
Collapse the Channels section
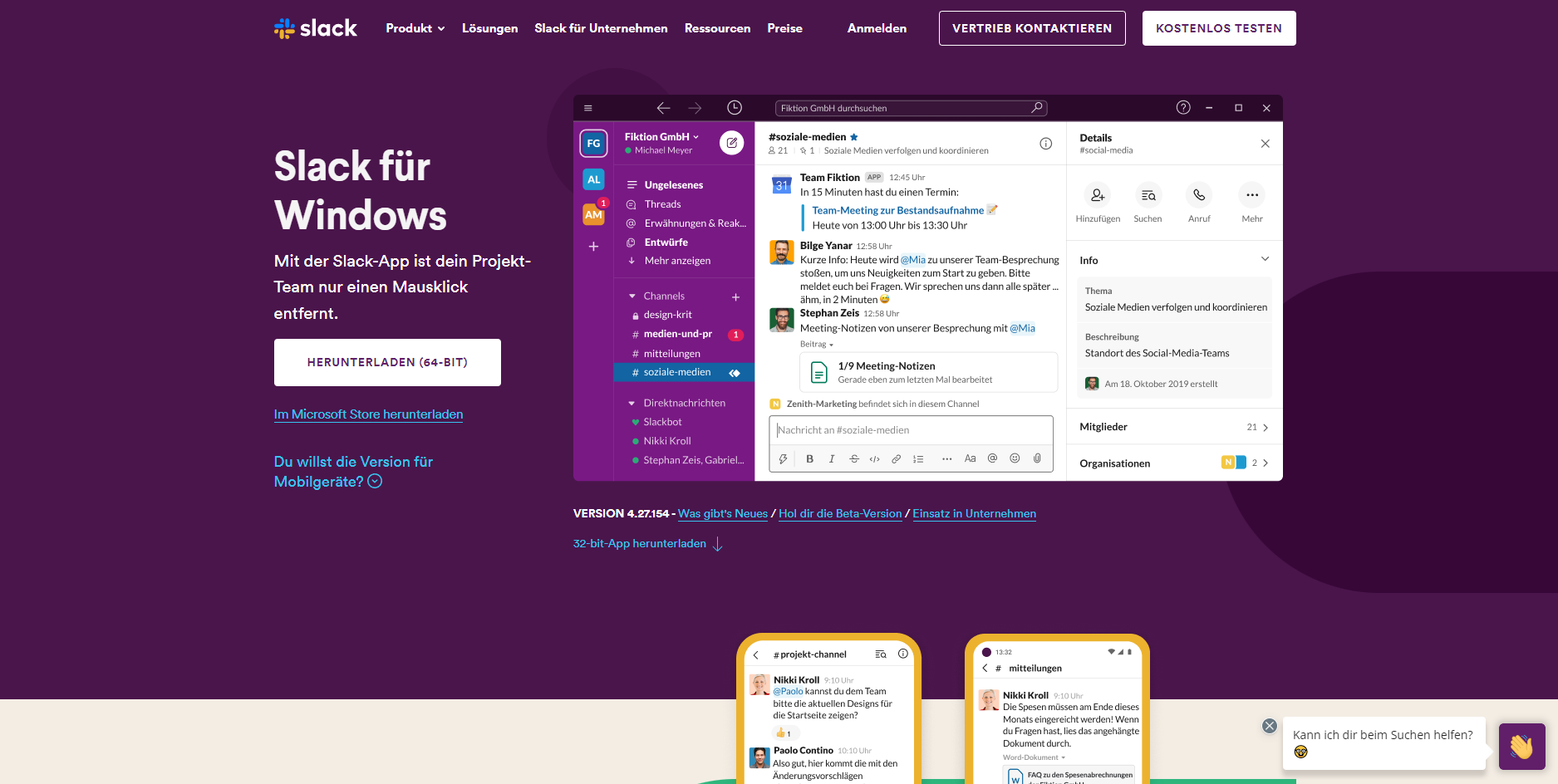click(632, 296)
